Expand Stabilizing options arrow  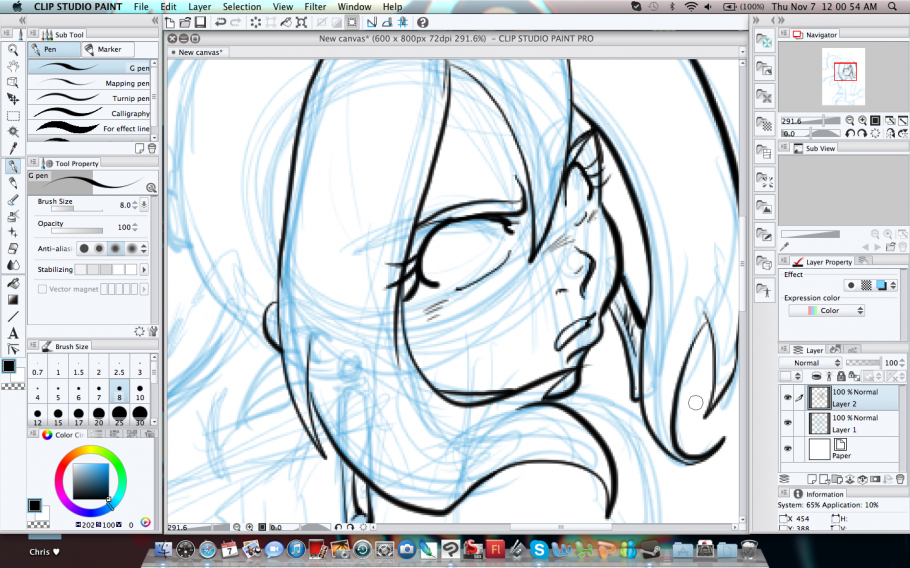click(144, 270)
